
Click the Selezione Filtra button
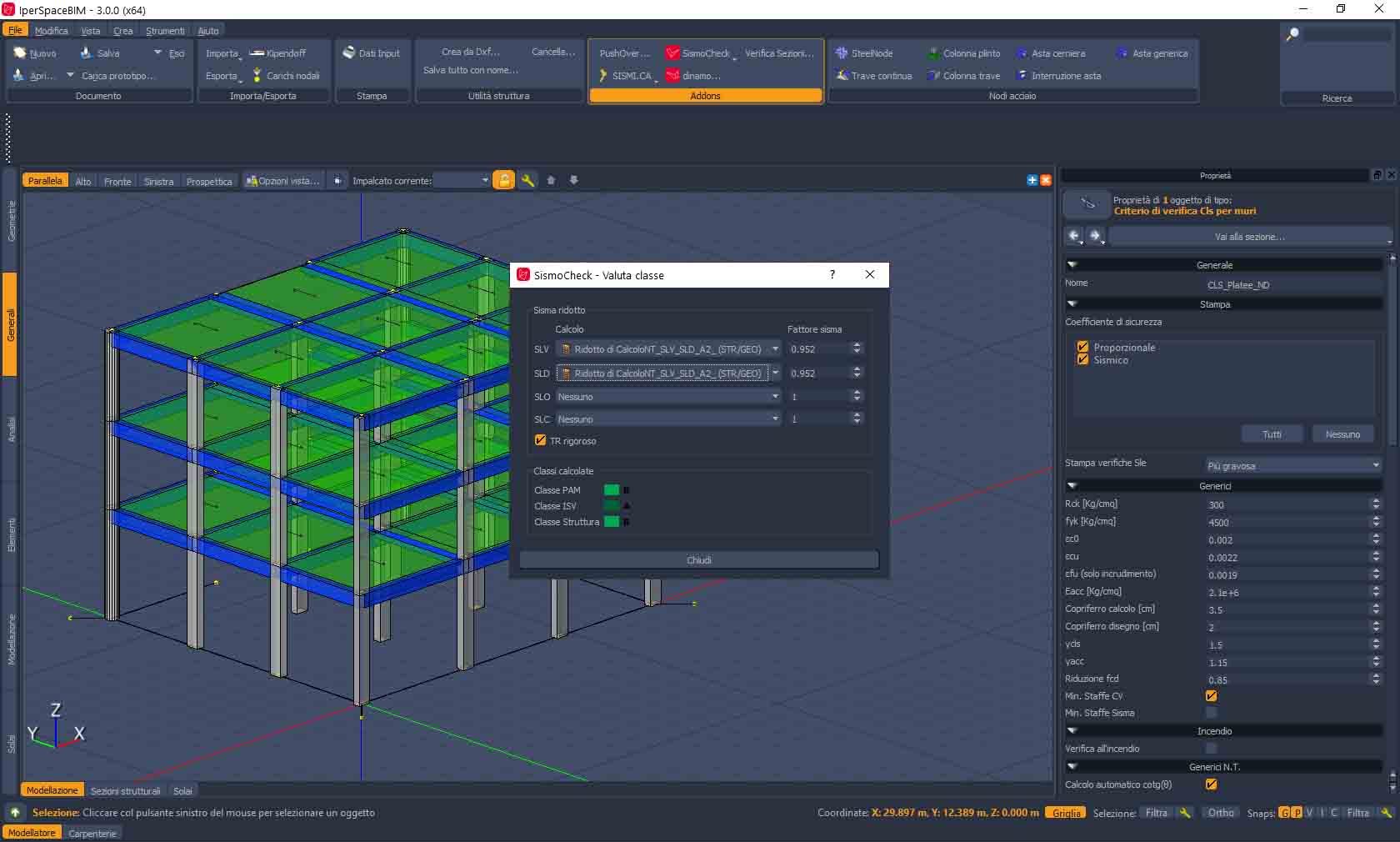click(x=1156, y=813)
